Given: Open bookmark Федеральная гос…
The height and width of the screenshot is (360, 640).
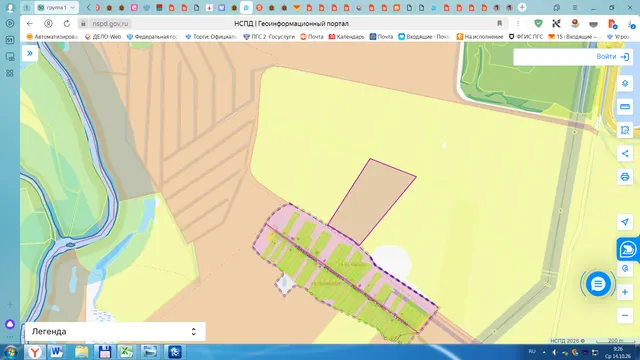Looking at the screenshot, I should (153, 37).
